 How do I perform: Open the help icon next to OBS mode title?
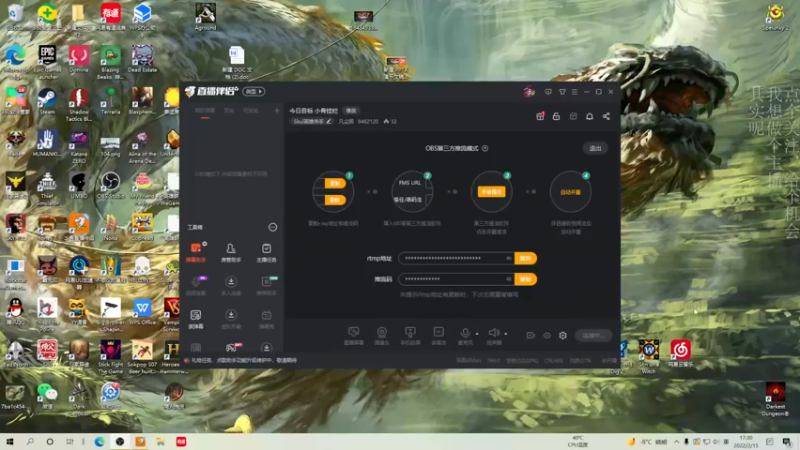pyautogui.click(x=485, y=148)
